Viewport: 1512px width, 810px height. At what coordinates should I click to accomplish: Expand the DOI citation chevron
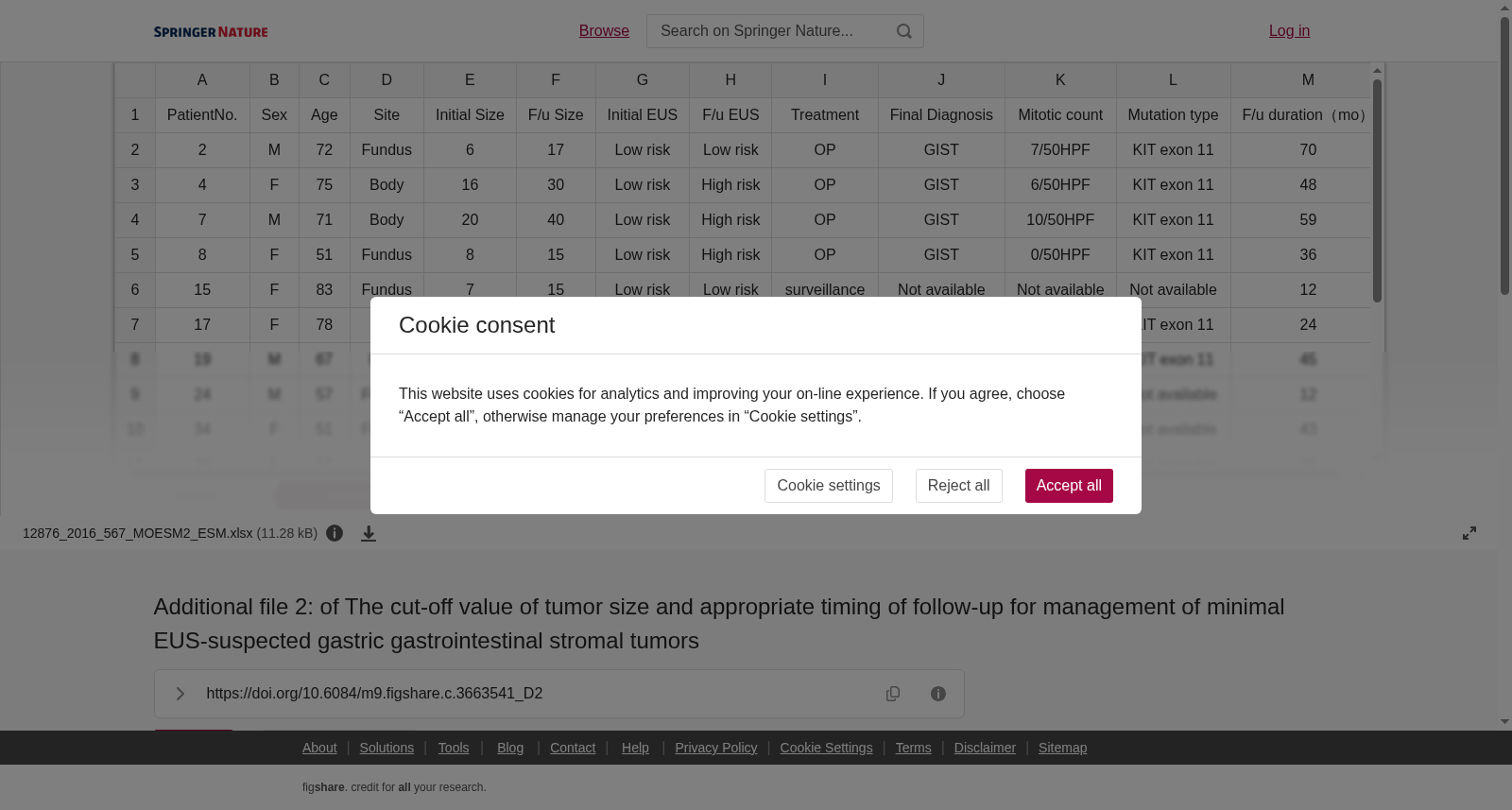tap(180, 694)
